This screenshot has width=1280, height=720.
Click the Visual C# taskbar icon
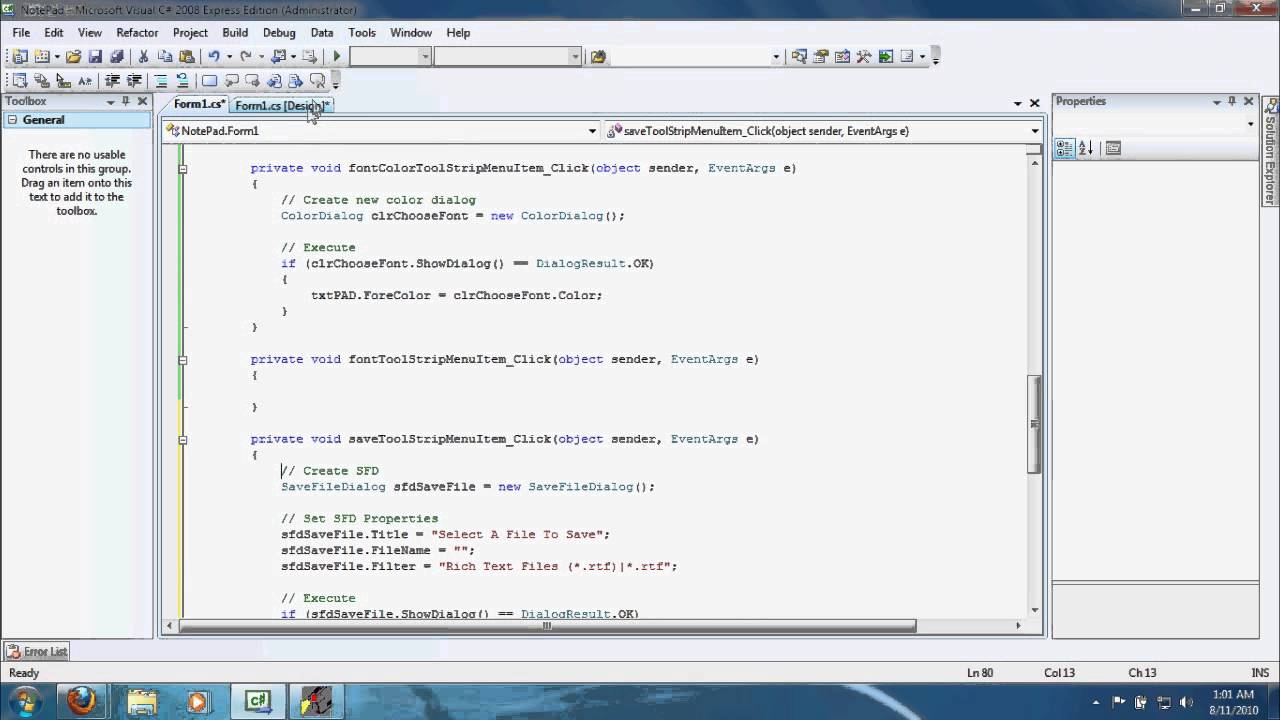click(x=258, y=701)
